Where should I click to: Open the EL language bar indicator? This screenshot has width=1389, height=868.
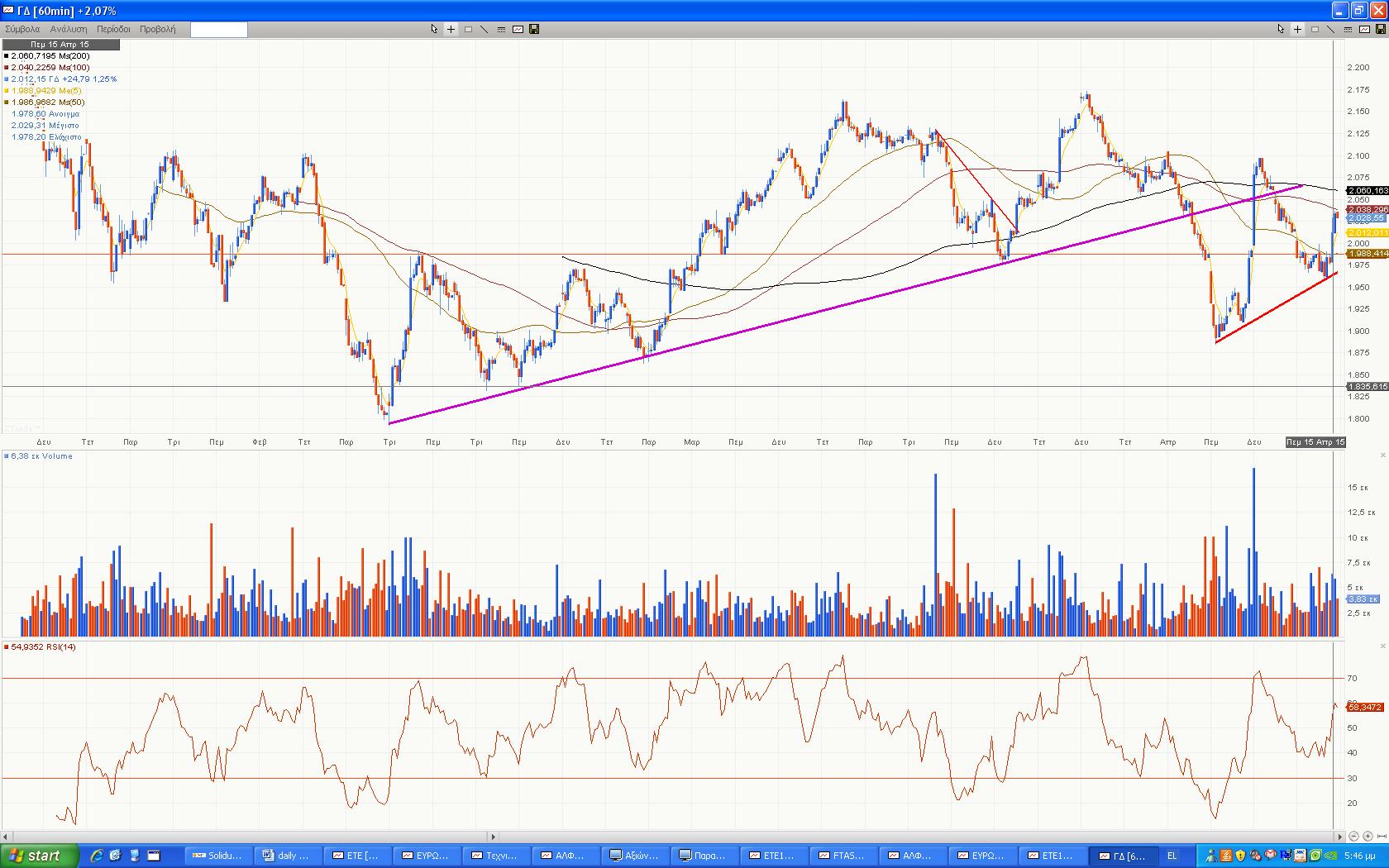pos(1172,856)
